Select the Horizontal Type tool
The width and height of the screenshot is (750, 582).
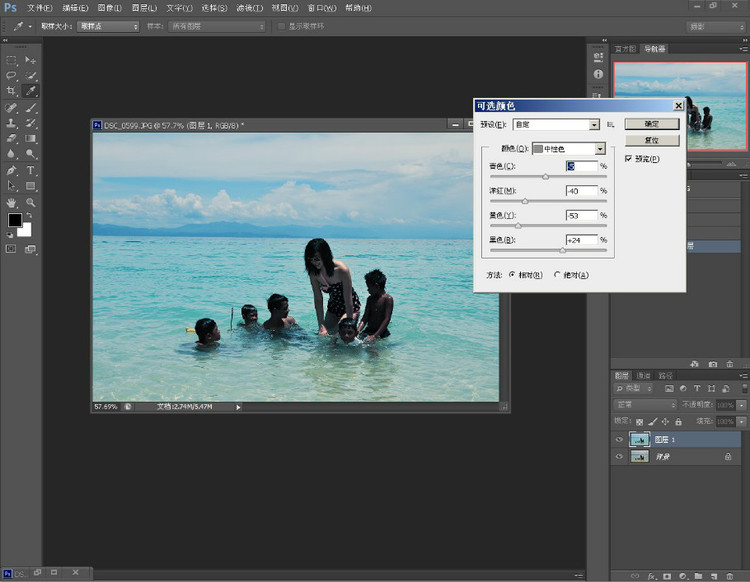pyautogui.click(x=31, y=171)
